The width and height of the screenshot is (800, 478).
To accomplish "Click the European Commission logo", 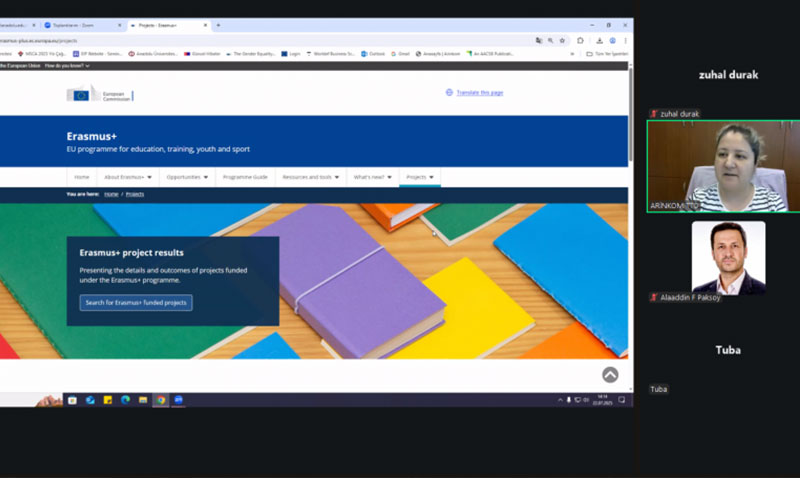I will tap(100, 93).
